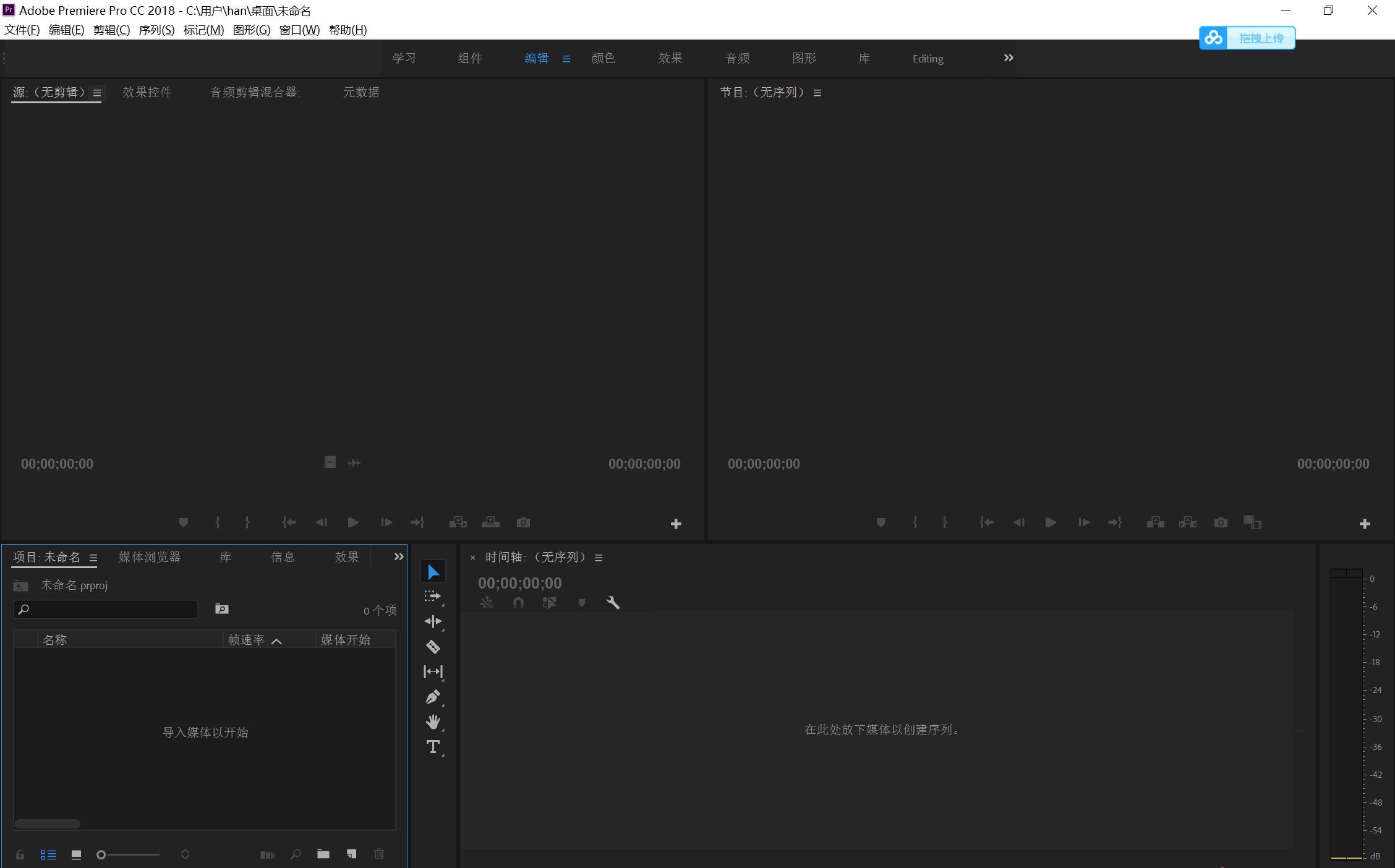Switch to the 媒体浏览器 tab
This screenshot has height=868, width=1395.
pyautogui.click(x=150, y=557)
